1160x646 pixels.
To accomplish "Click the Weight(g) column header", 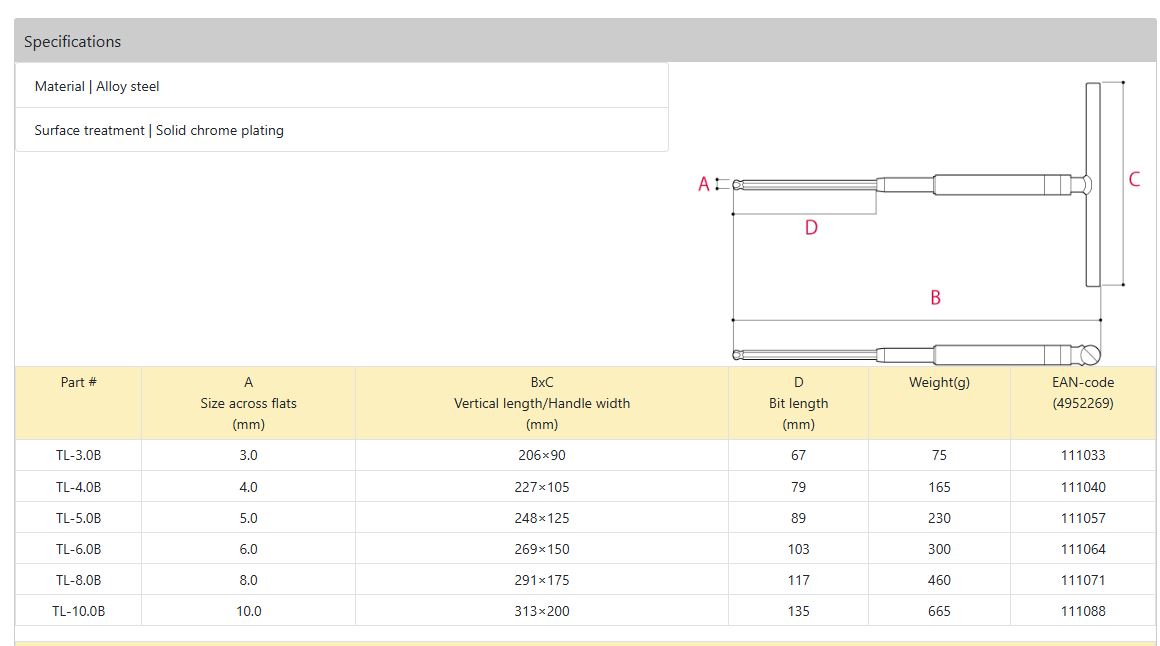I will pyautogui.click(x=939, y=403).
